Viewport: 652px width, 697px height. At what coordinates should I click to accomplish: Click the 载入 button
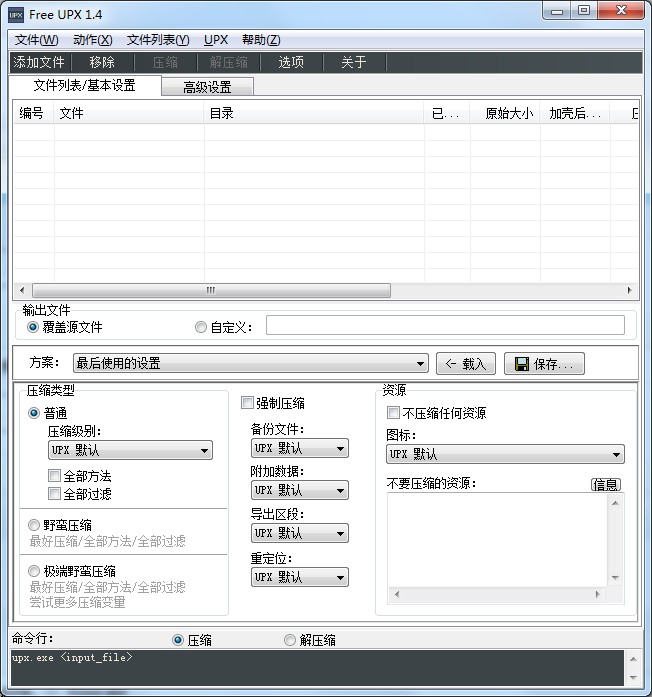[466, 364]
